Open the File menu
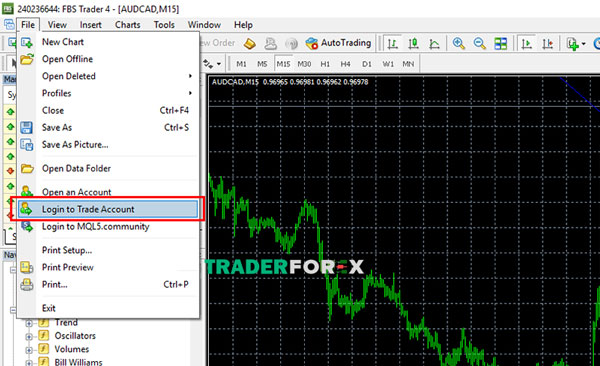Viewport: 600px width, 366px height. coord(28,25)
